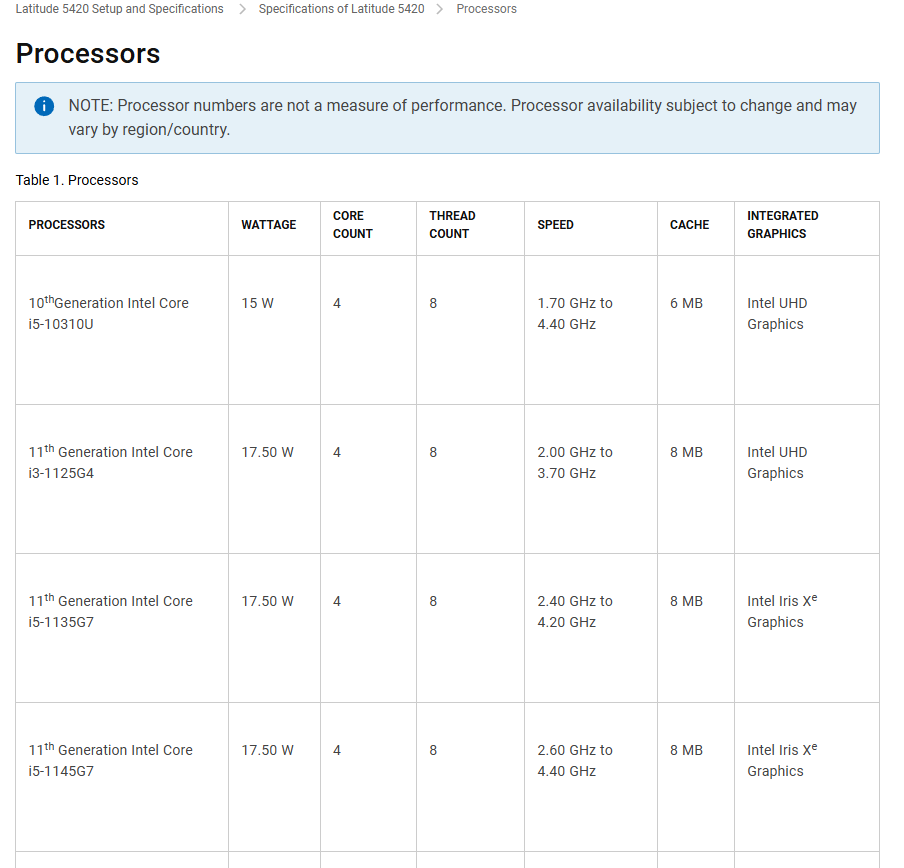Click the PROCESSORS column header
This screenshot has height=868, width=904.
click(x=67, y=225)
